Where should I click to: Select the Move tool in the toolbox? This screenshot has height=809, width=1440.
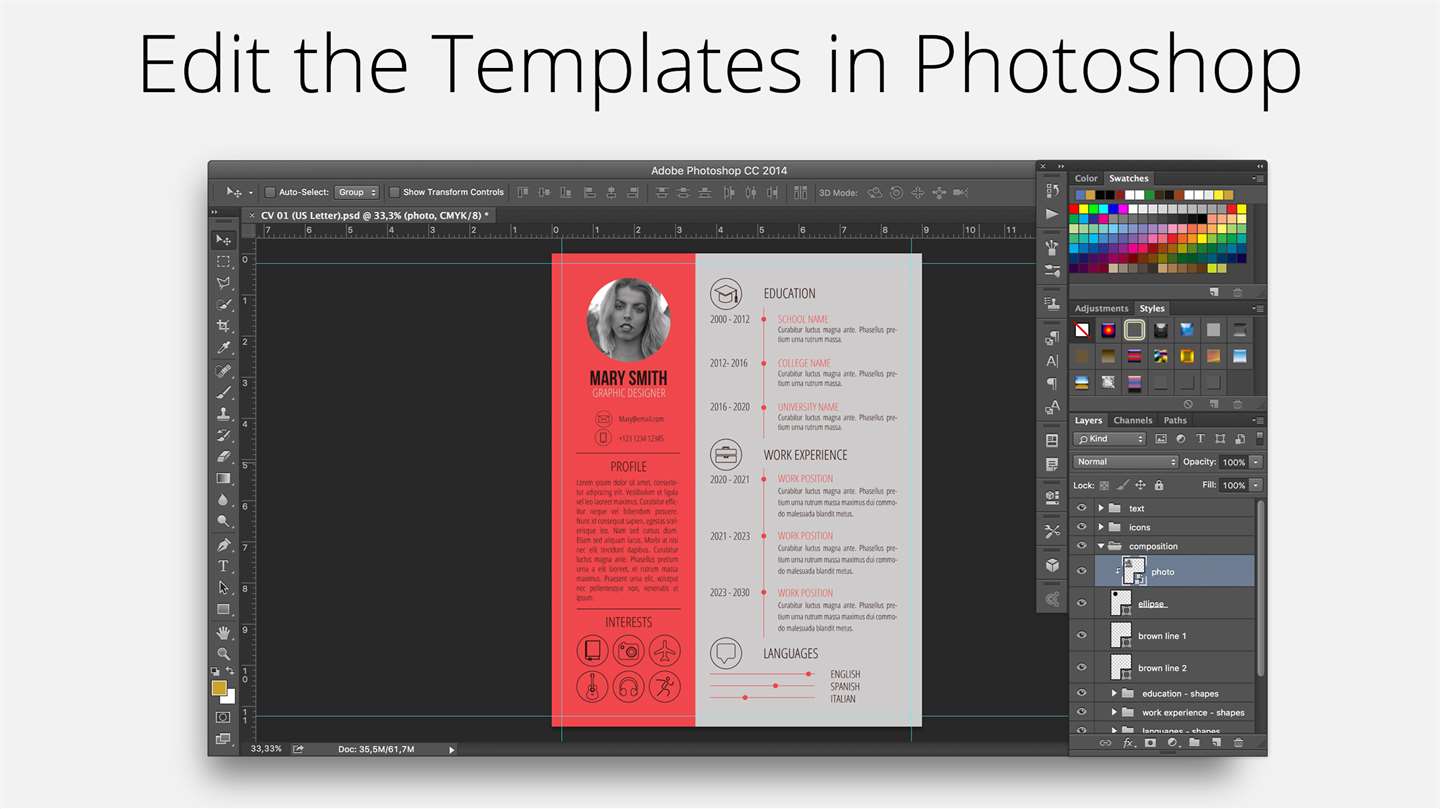click(x=223, y=240)
